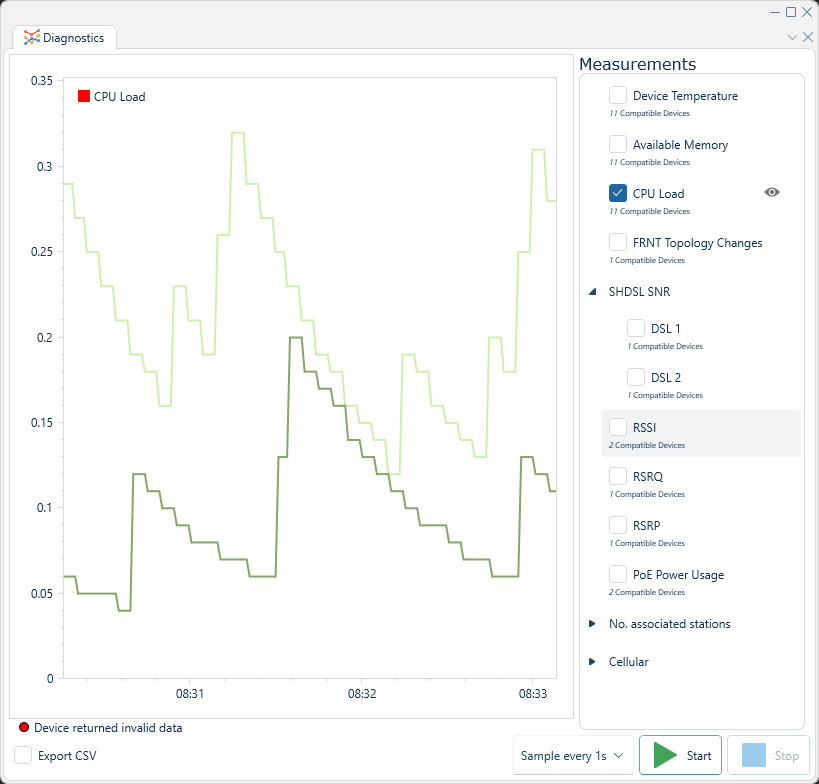Close the Diagnostics tab panel

808,37
